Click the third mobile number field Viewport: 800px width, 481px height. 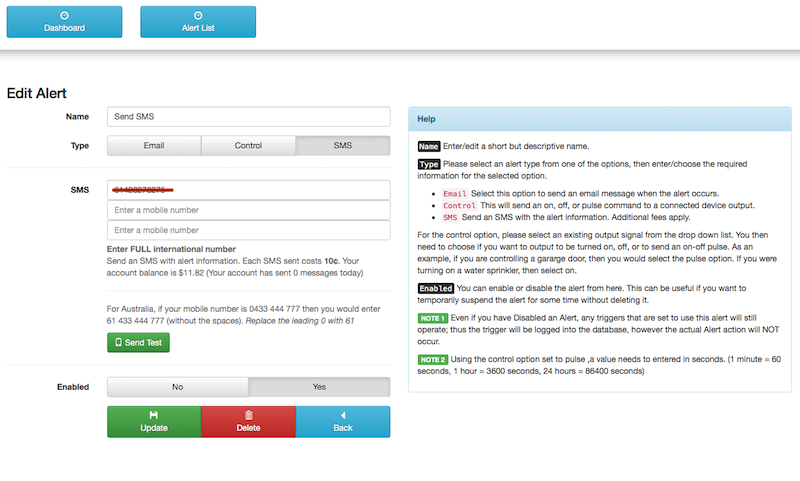click(x=248, y=230)
